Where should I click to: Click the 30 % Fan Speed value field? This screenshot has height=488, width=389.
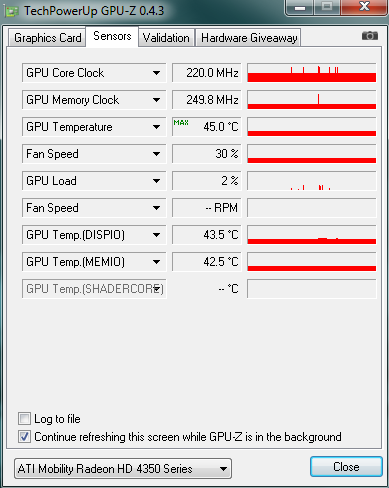coord(207,154)
